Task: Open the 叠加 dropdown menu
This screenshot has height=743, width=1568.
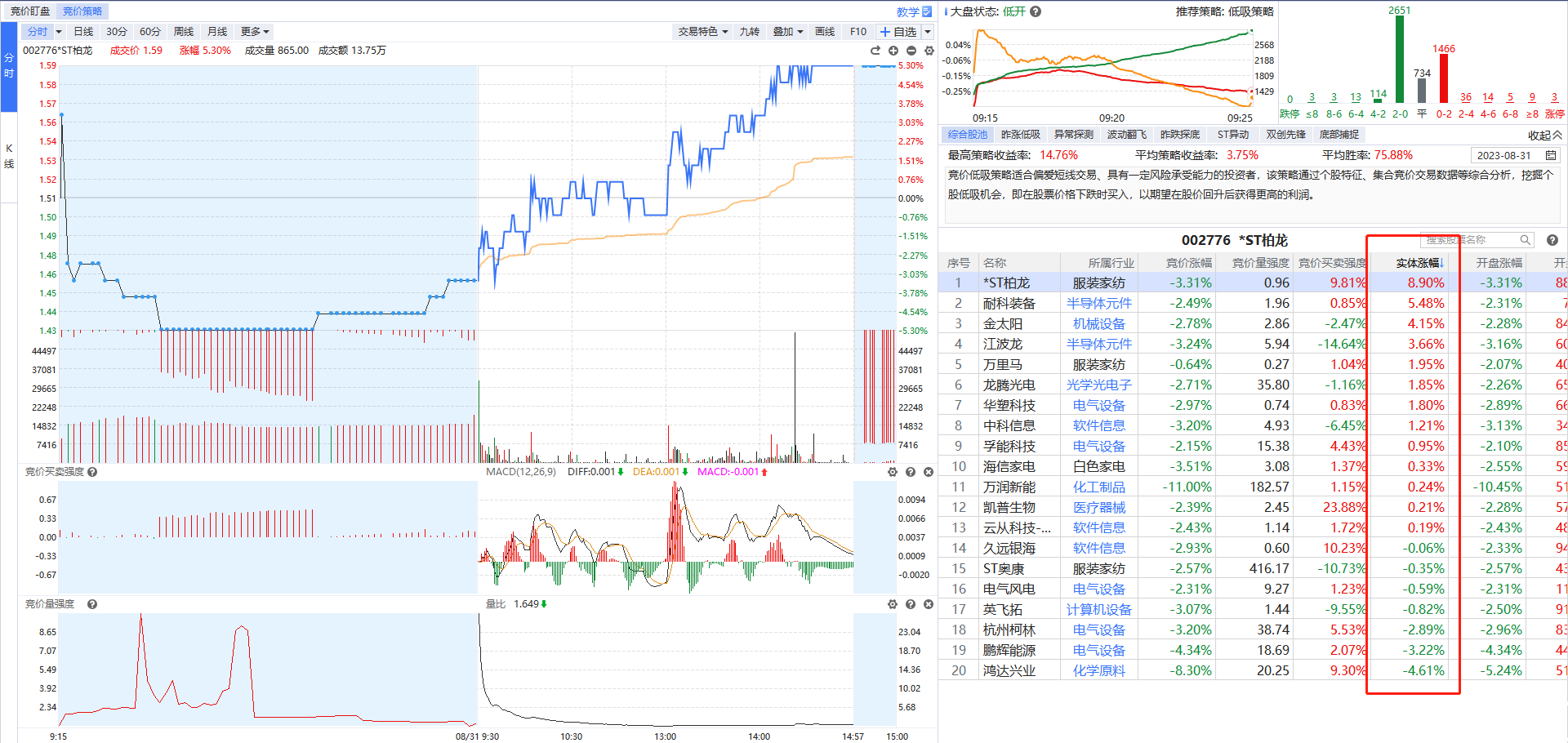Action: (788, 32)
